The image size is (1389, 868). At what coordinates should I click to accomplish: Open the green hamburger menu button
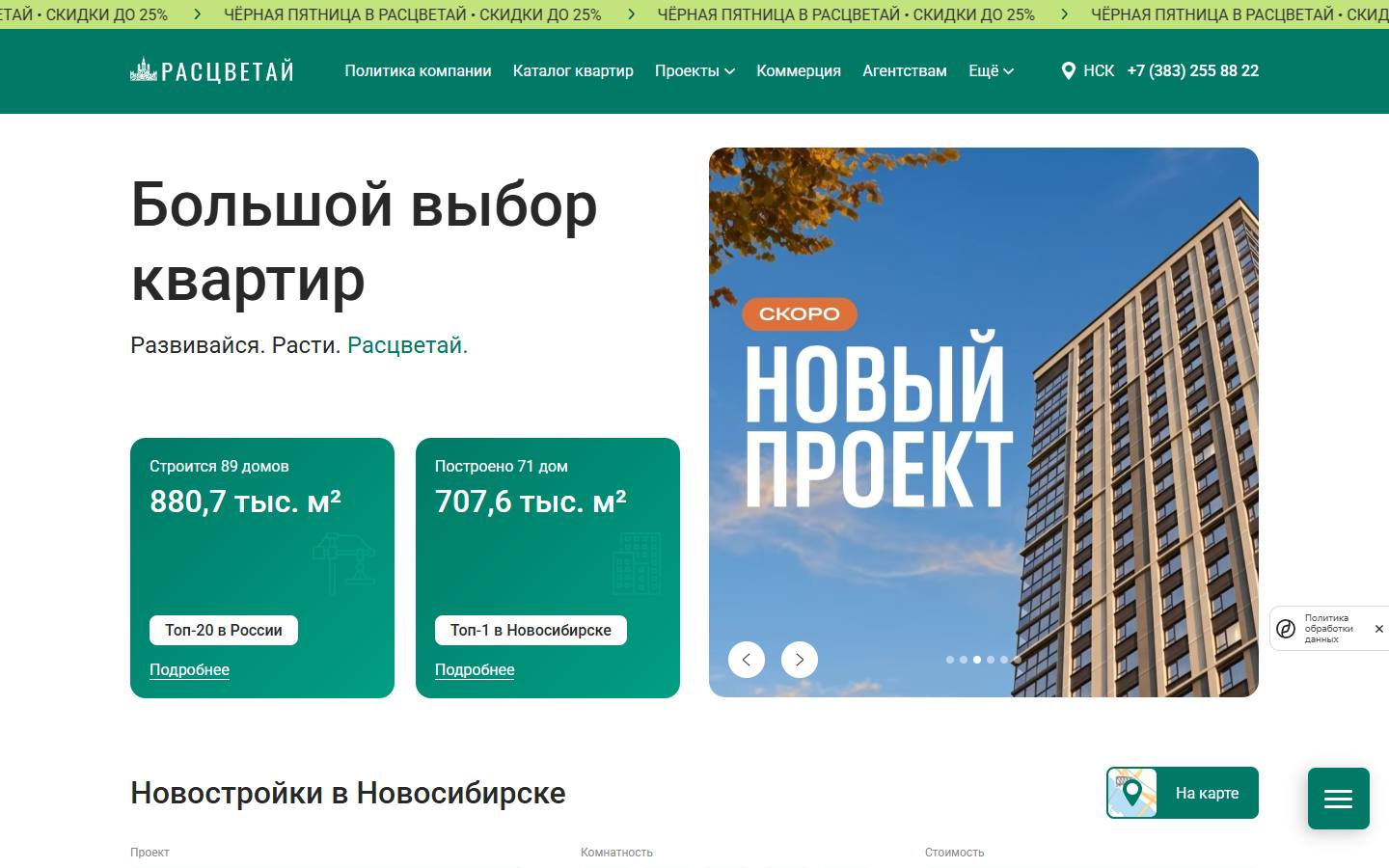coord(1338,799)
